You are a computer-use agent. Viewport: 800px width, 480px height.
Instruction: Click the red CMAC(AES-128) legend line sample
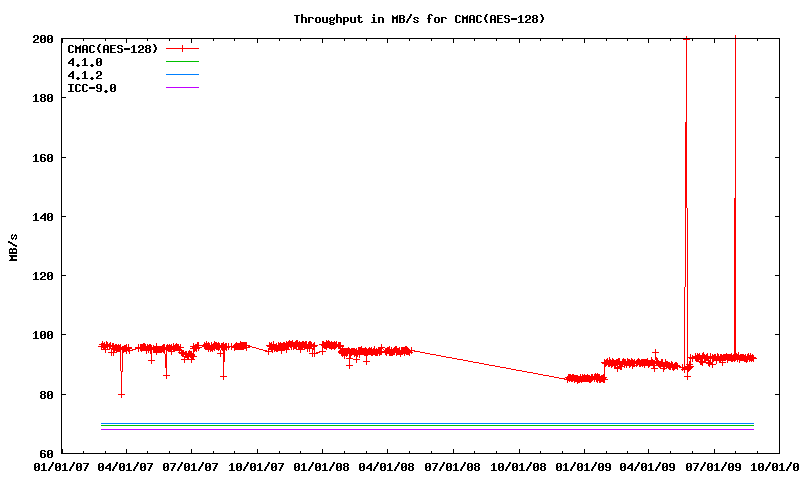(x=183, y=48)
